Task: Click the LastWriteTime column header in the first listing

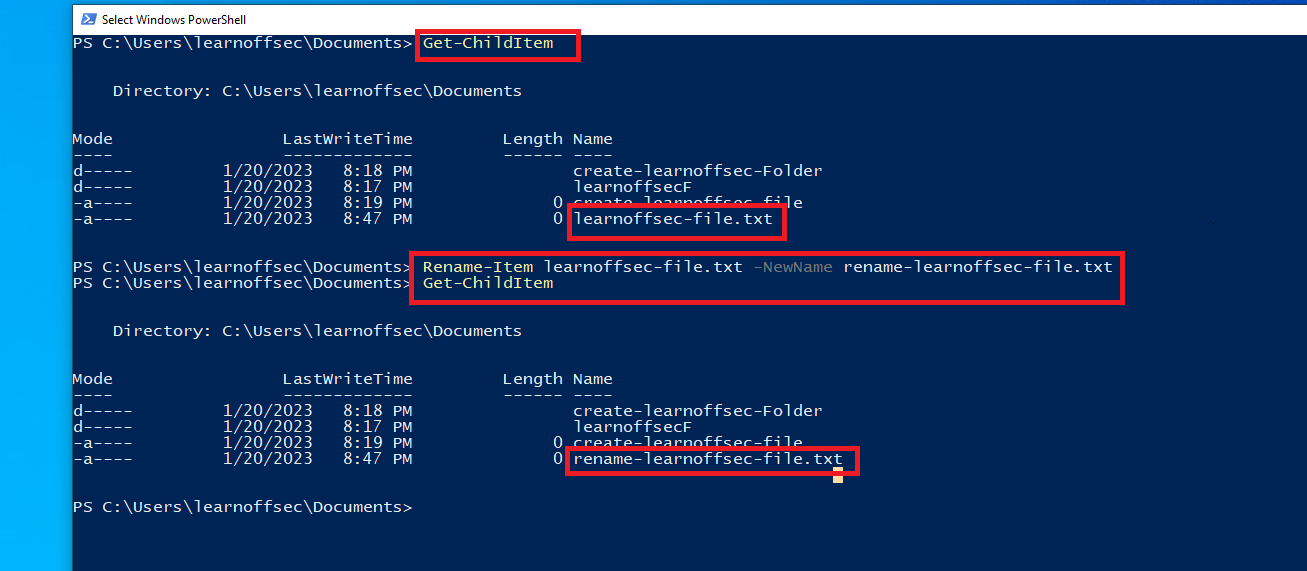Action: pos(347,139)
